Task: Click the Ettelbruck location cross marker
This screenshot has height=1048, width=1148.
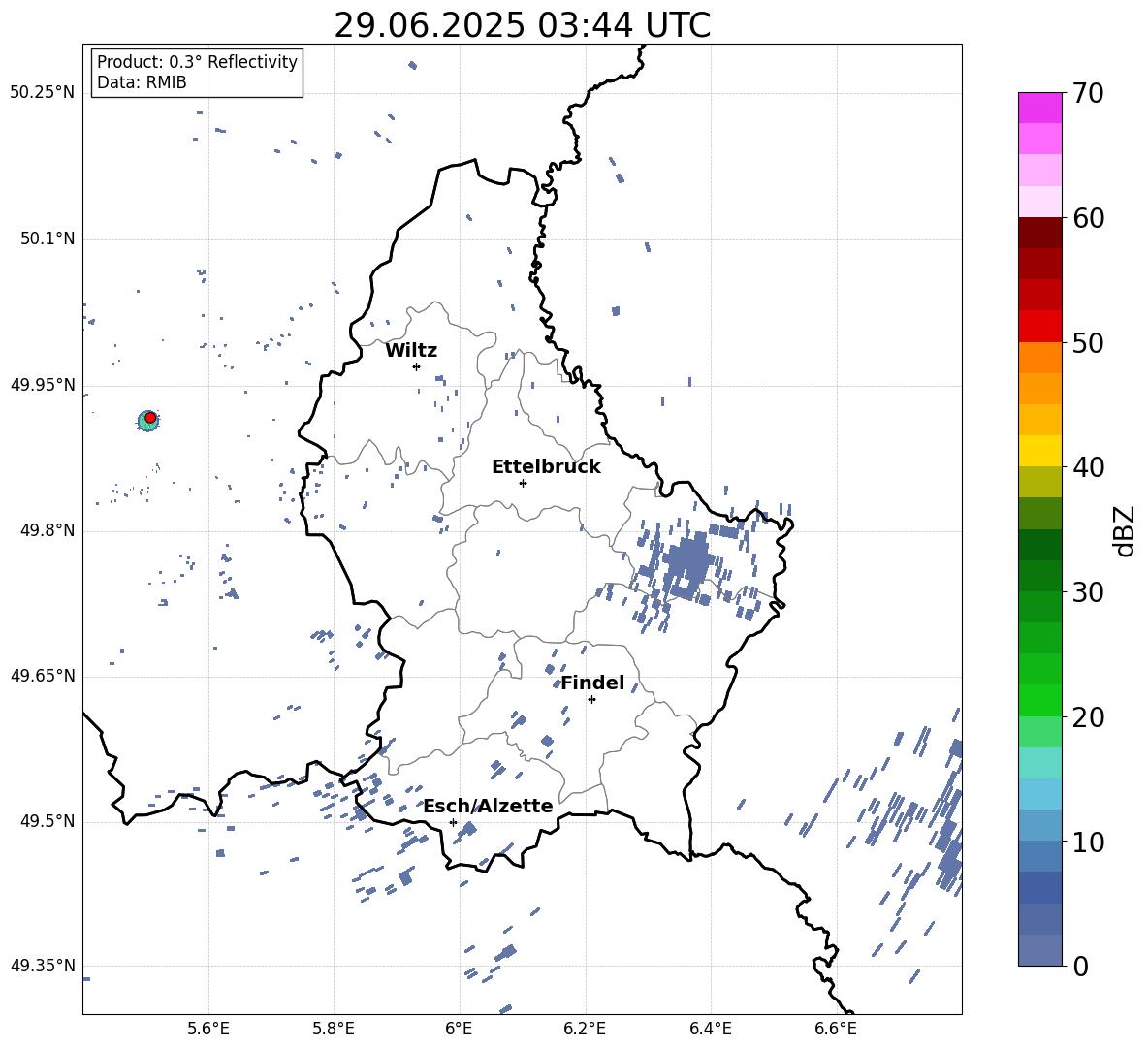Action: (523, 483)
